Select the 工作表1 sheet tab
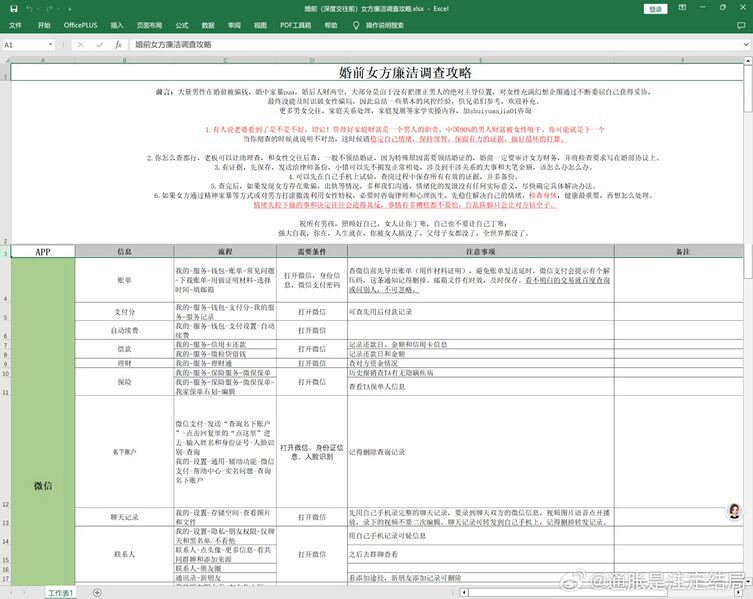The image size is (753, 599). (x=60, y=593)
